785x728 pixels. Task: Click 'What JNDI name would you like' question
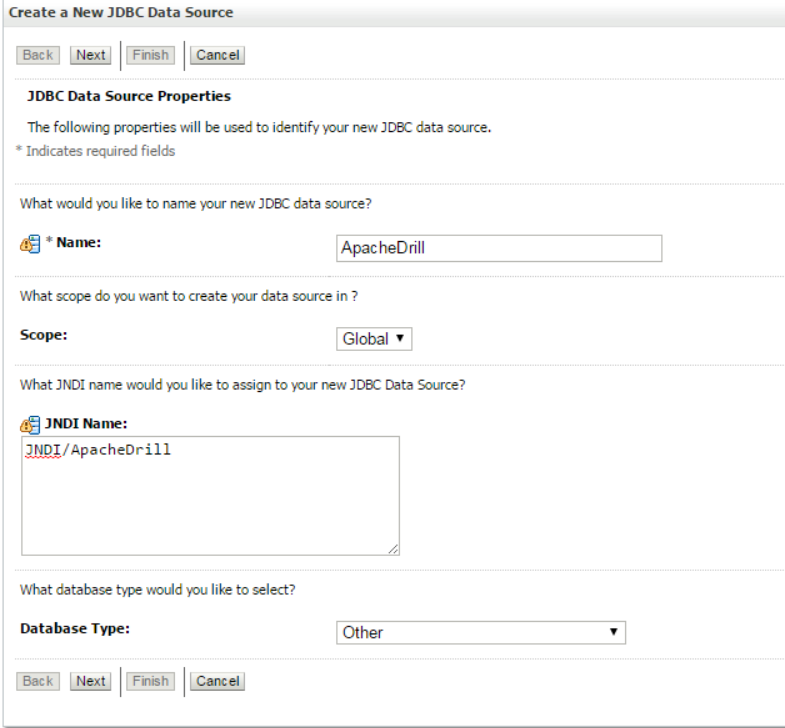(x=243, y=385)
